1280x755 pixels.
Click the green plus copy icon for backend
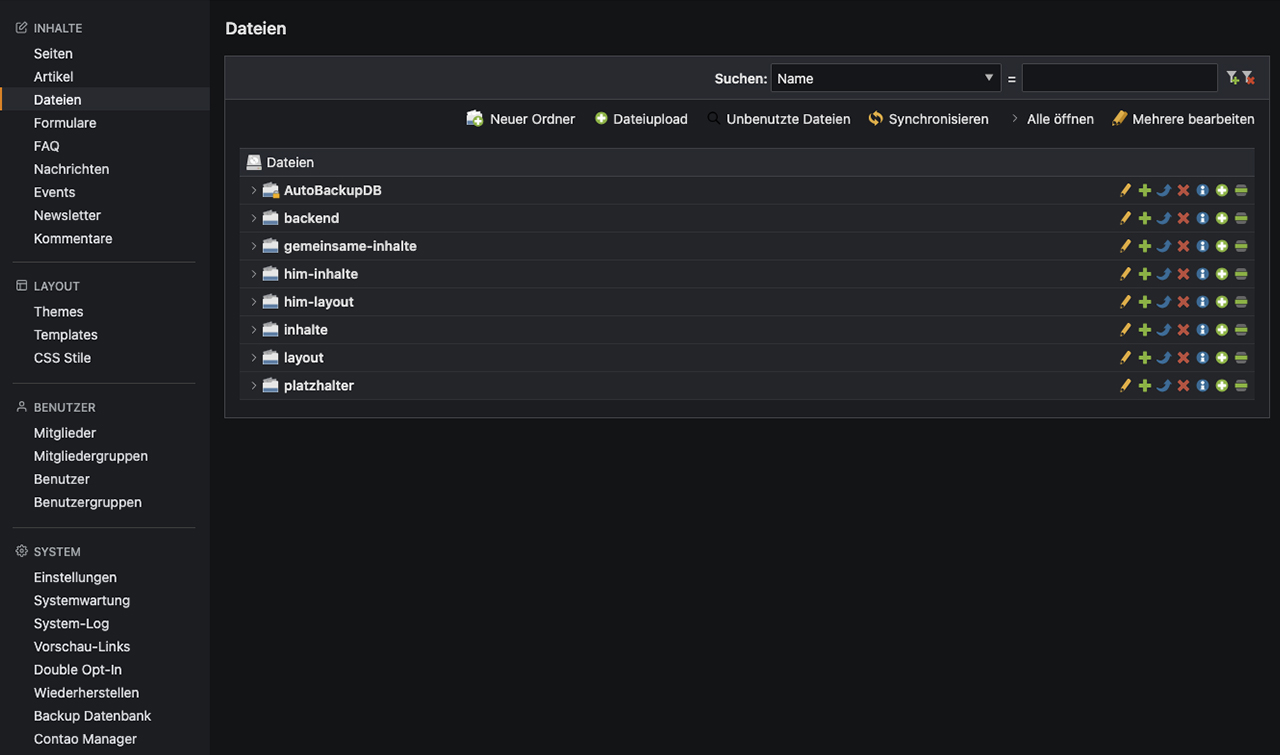(1145, 218)
